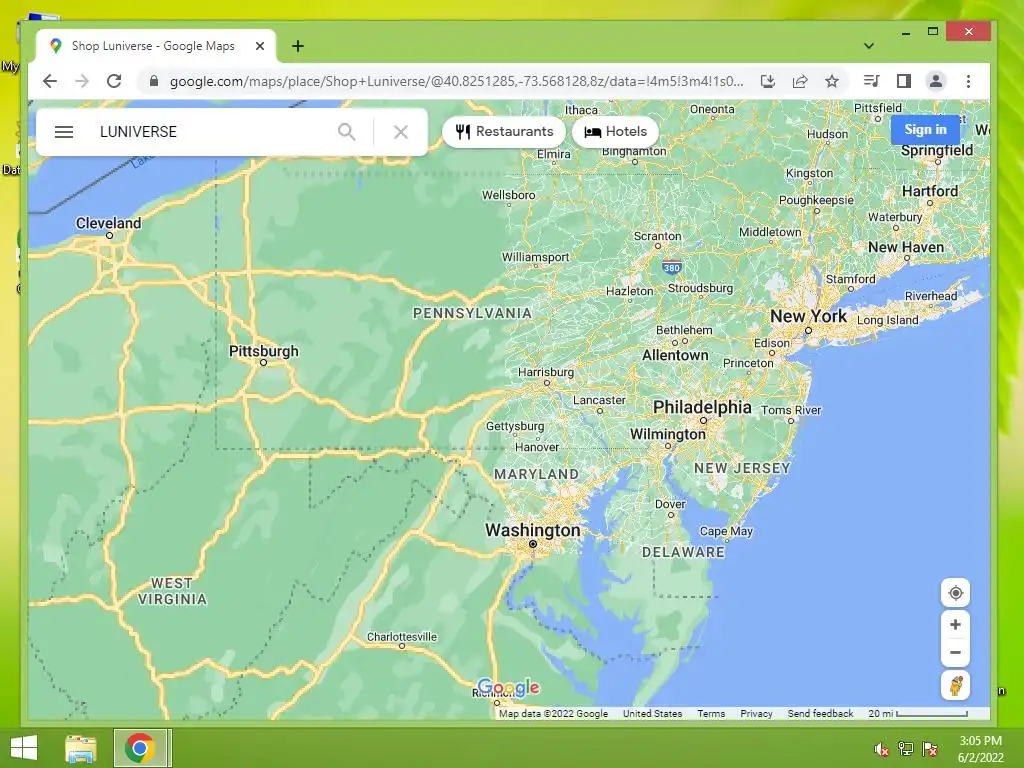Open Street View Pegman control
Screen dimensions: 1024x768
tap(955, 686)
